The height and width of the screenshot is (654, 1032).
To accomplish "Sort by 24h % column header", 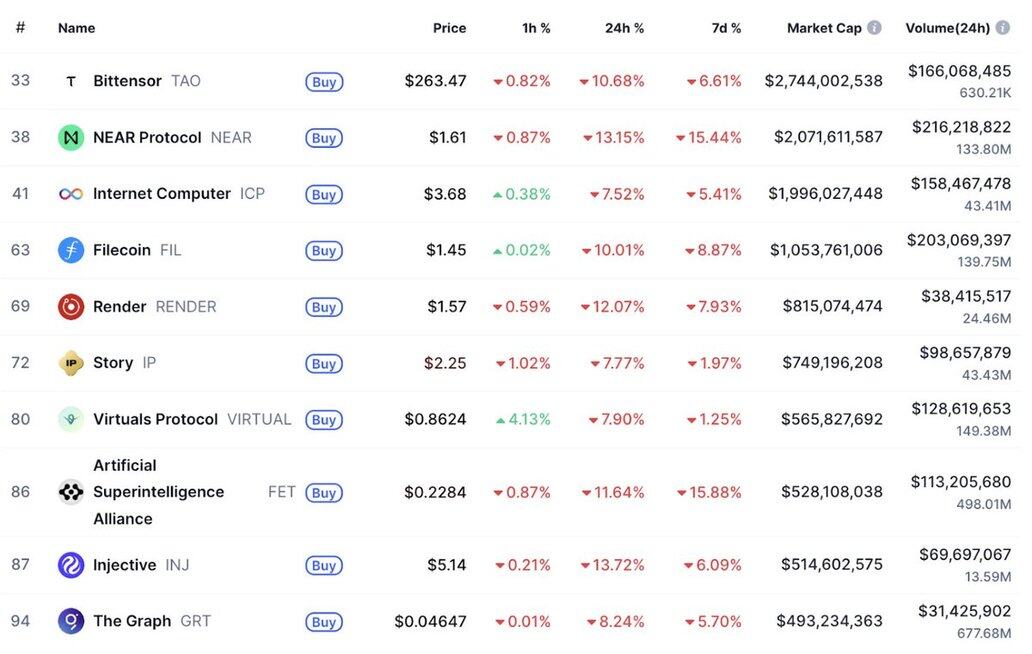I will point(624,28).
